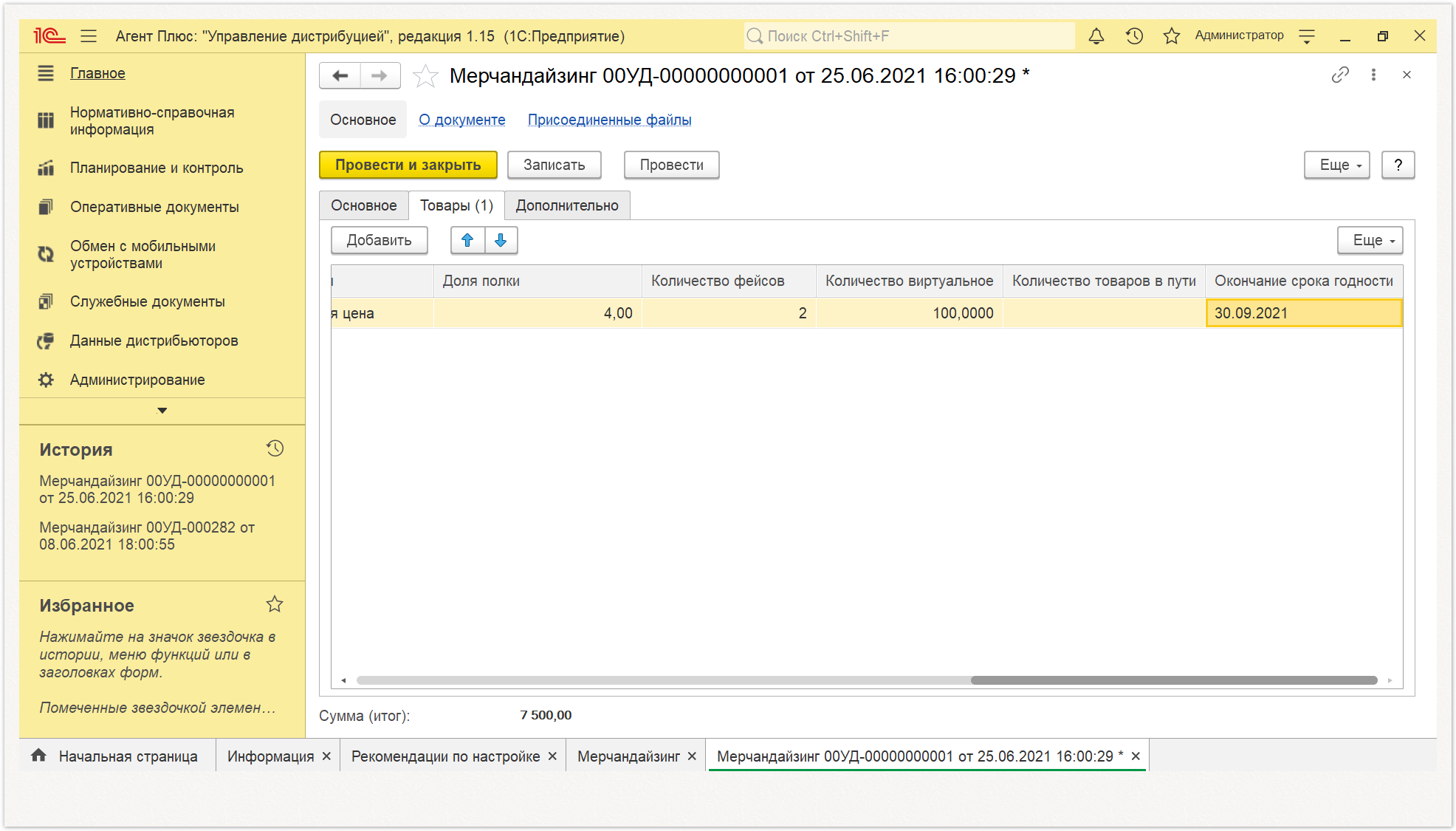Open service settings menu icon near Администратор

pos(1307,36)
